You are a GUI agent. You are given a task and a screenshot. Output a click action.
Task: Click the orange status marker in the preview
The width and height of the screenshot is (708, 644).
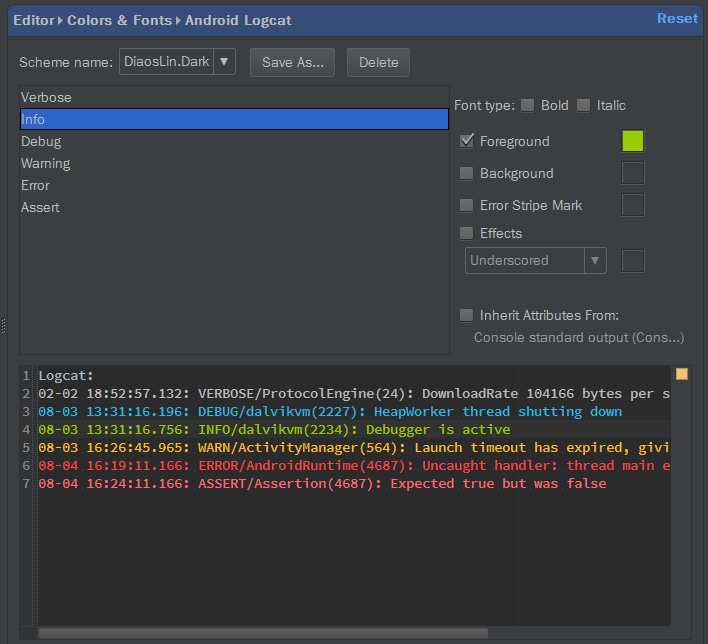[x=682, y=374]
